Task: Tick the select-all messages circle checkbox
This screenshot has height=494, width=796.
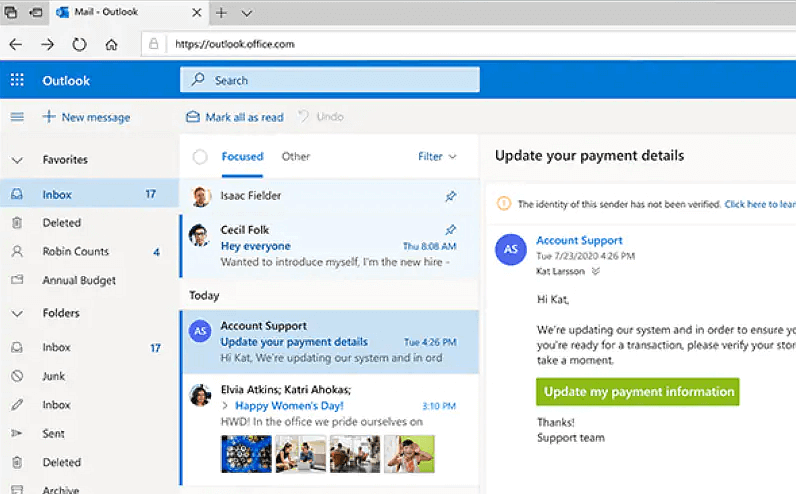Action: coord(200,157)
